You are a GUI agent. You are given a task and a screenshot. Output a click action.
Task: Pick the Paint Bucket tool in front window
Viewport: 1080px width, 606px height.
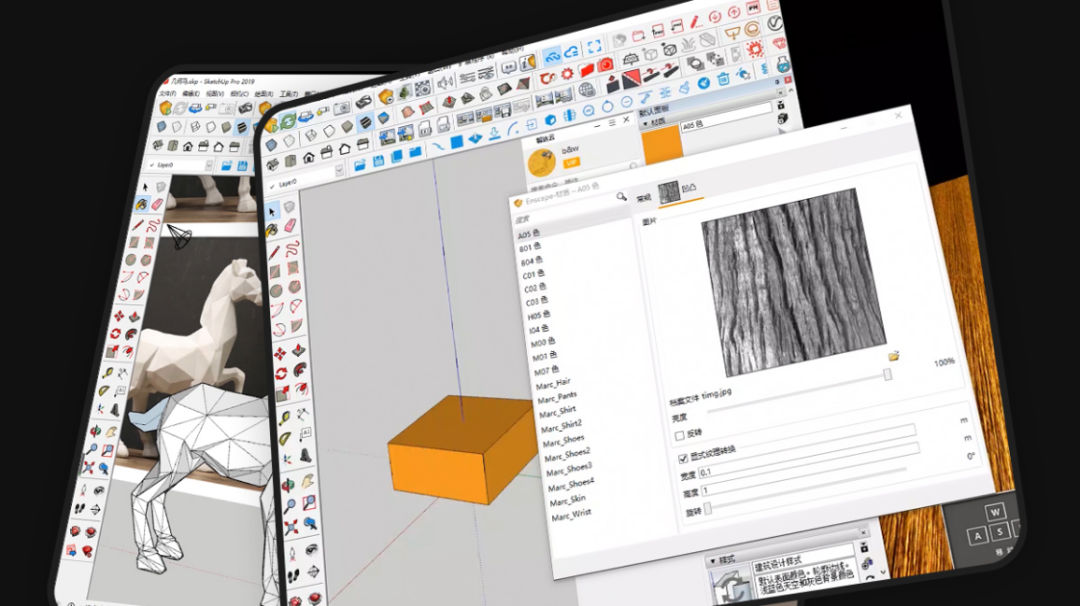point(273,229)
